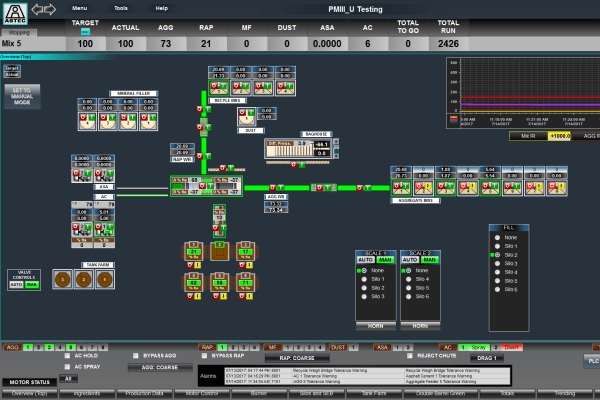This screenshot has height=400, width=600.
Task: Click the Target value 100 field
Action: click(x=85, y=44)
